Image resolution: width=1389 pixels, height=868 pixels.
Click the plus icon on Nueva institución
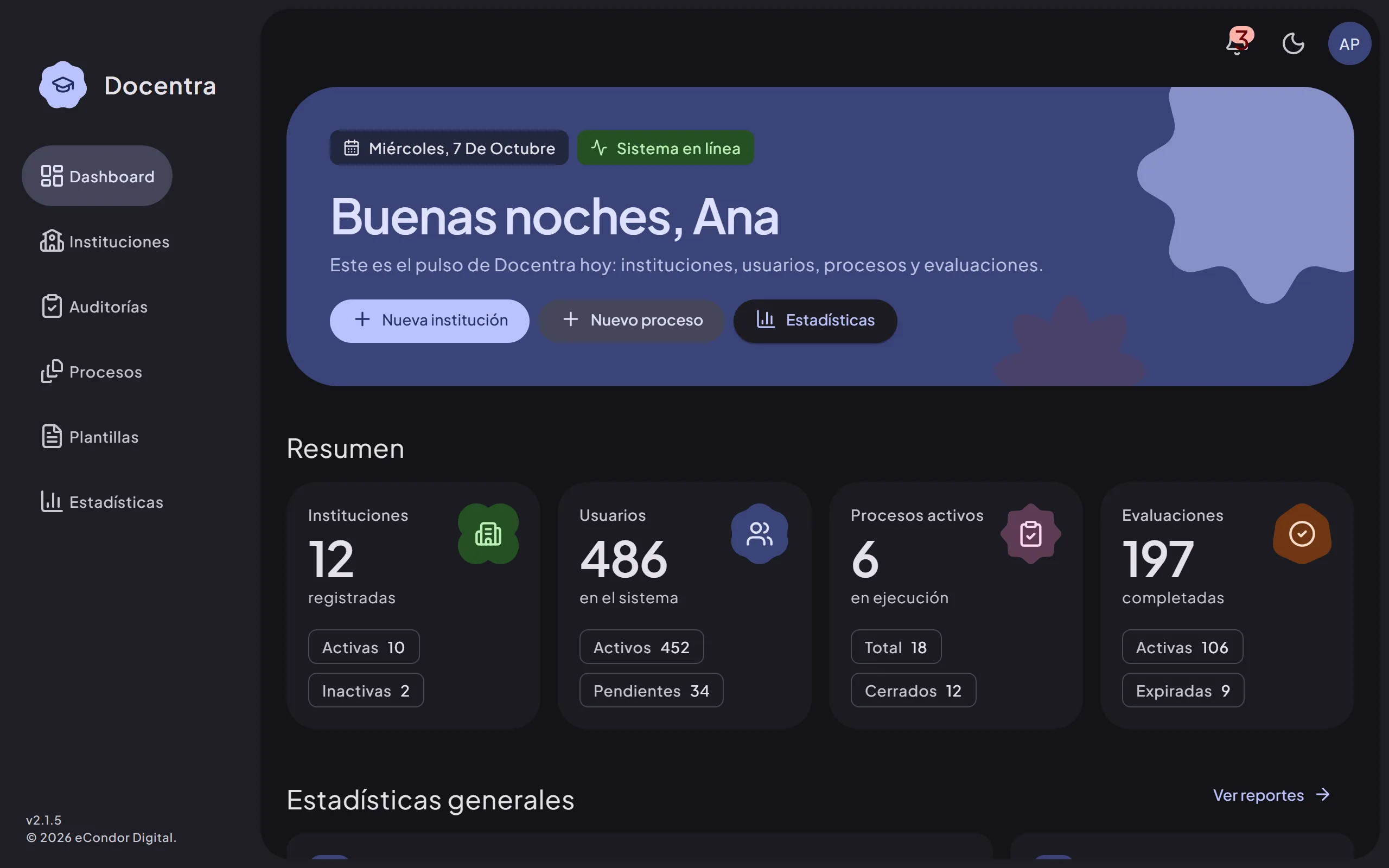click(x=362, y=320)
